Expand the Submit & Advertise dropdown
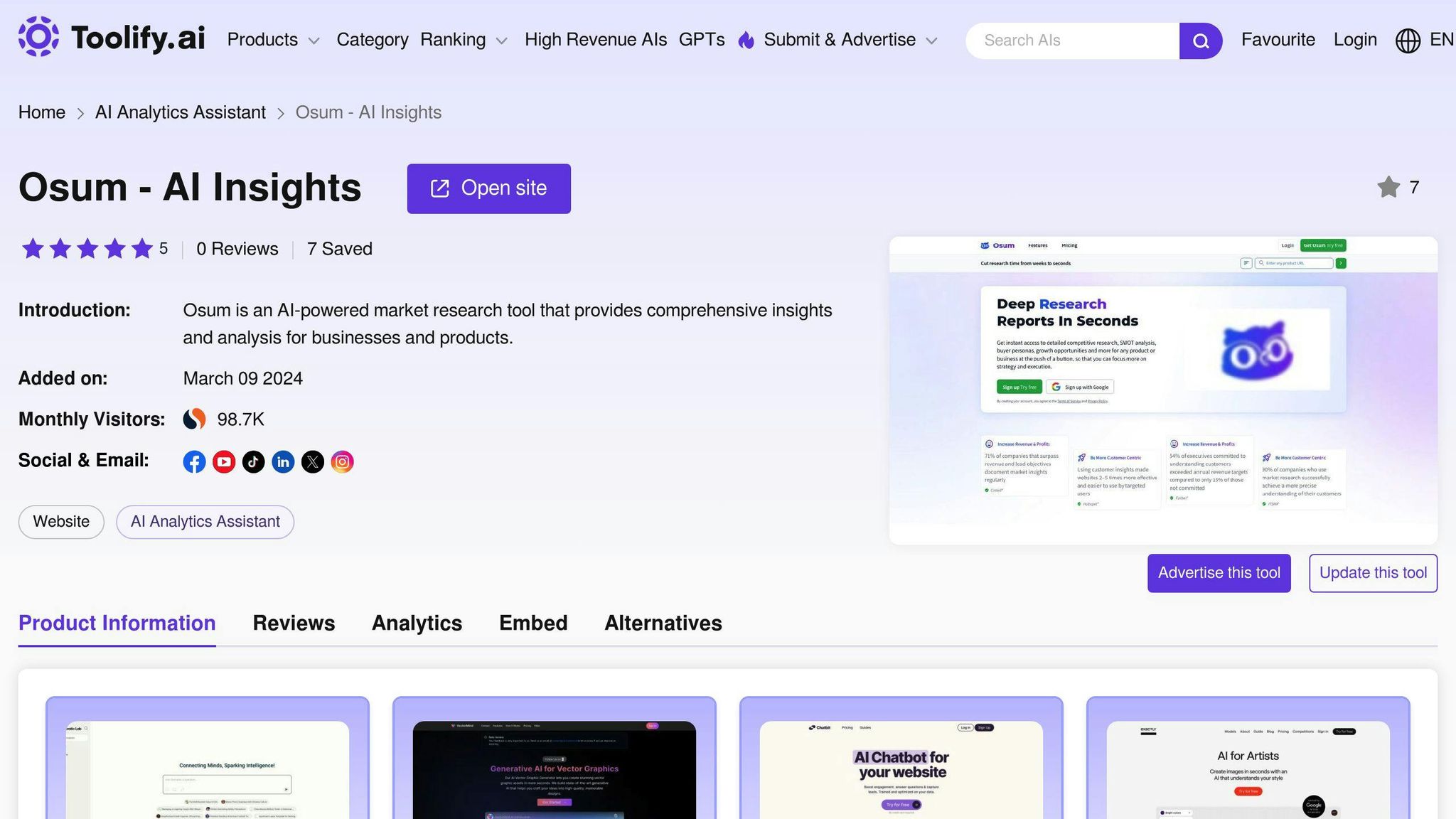Screen dimensions: 1456x819 click(850, 40)
